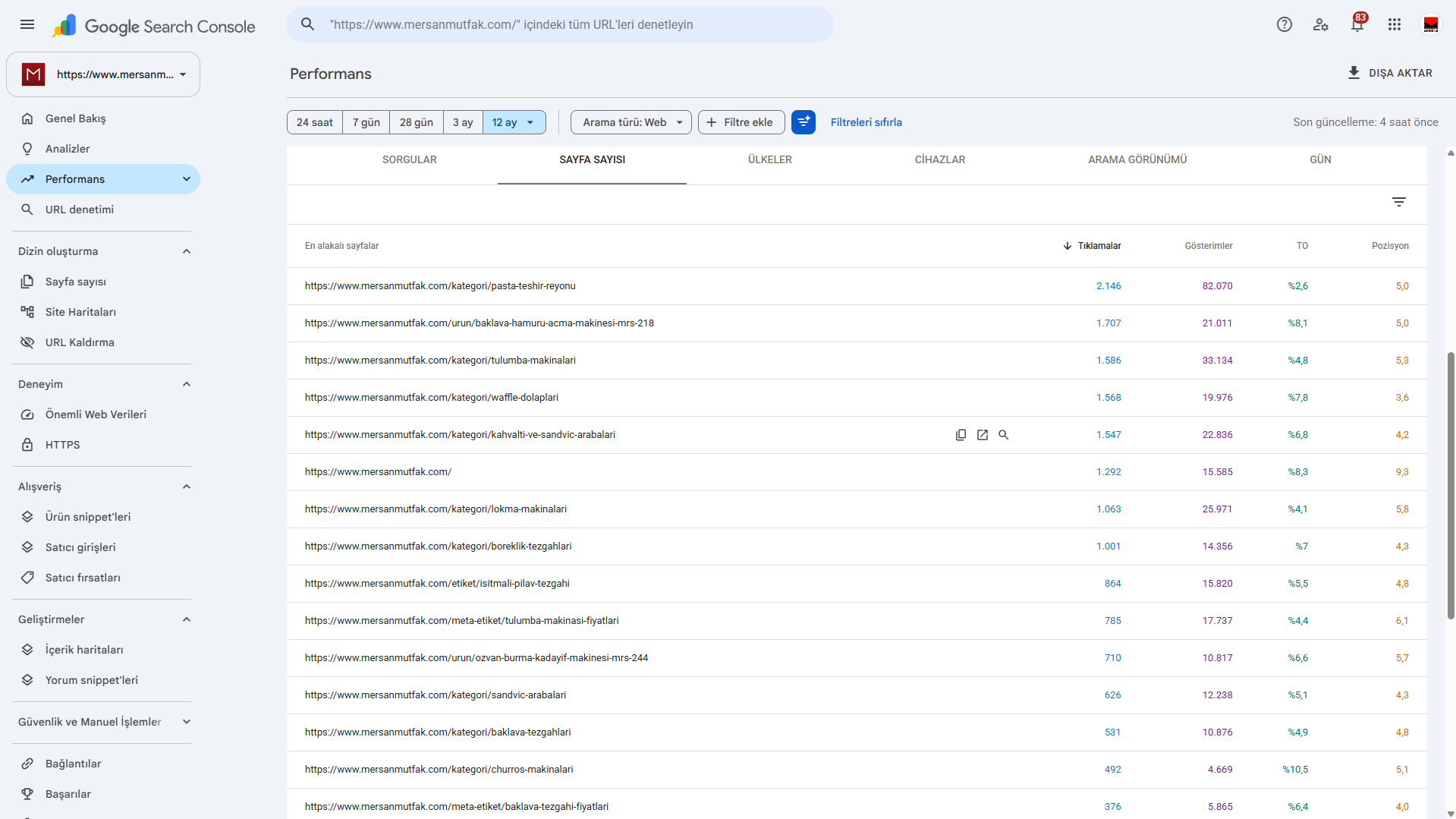Open the Google apps grid

[x=1395, y=24]
